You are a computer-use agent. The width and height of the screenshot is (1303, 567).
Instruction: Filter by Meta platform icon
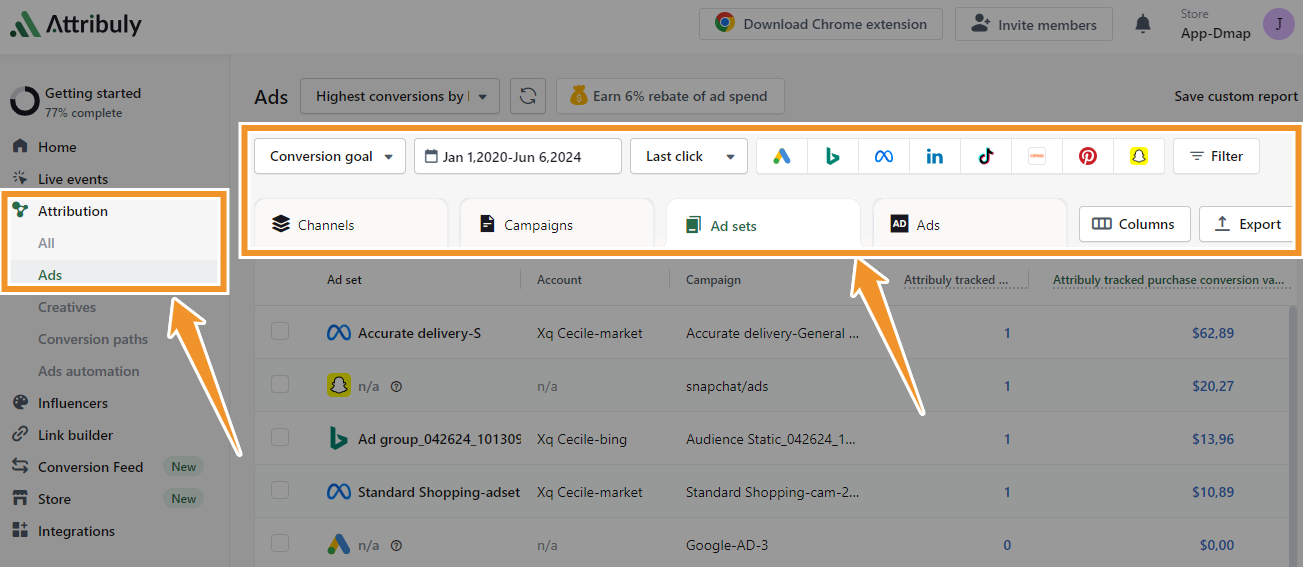tap(883, 156)
